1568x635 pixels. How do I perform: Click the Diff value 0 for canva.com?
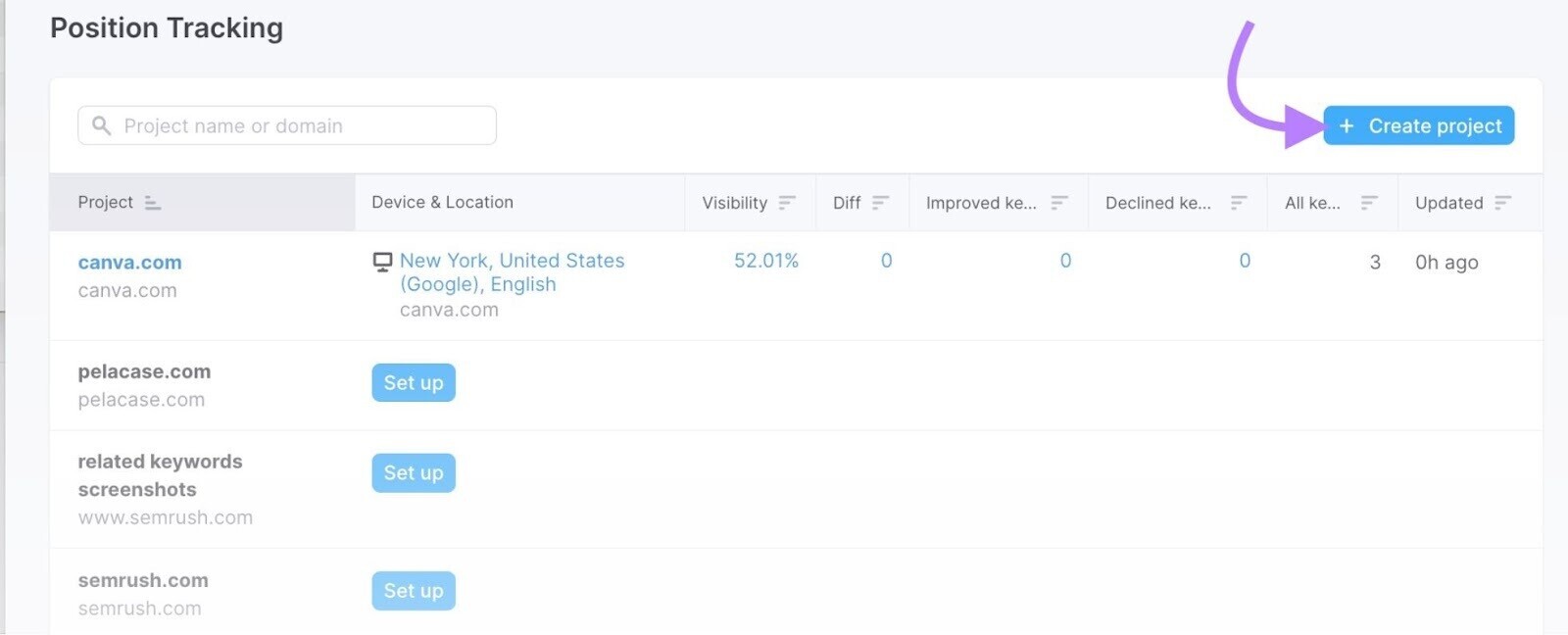pyautogui.click(x=886, y=261)
